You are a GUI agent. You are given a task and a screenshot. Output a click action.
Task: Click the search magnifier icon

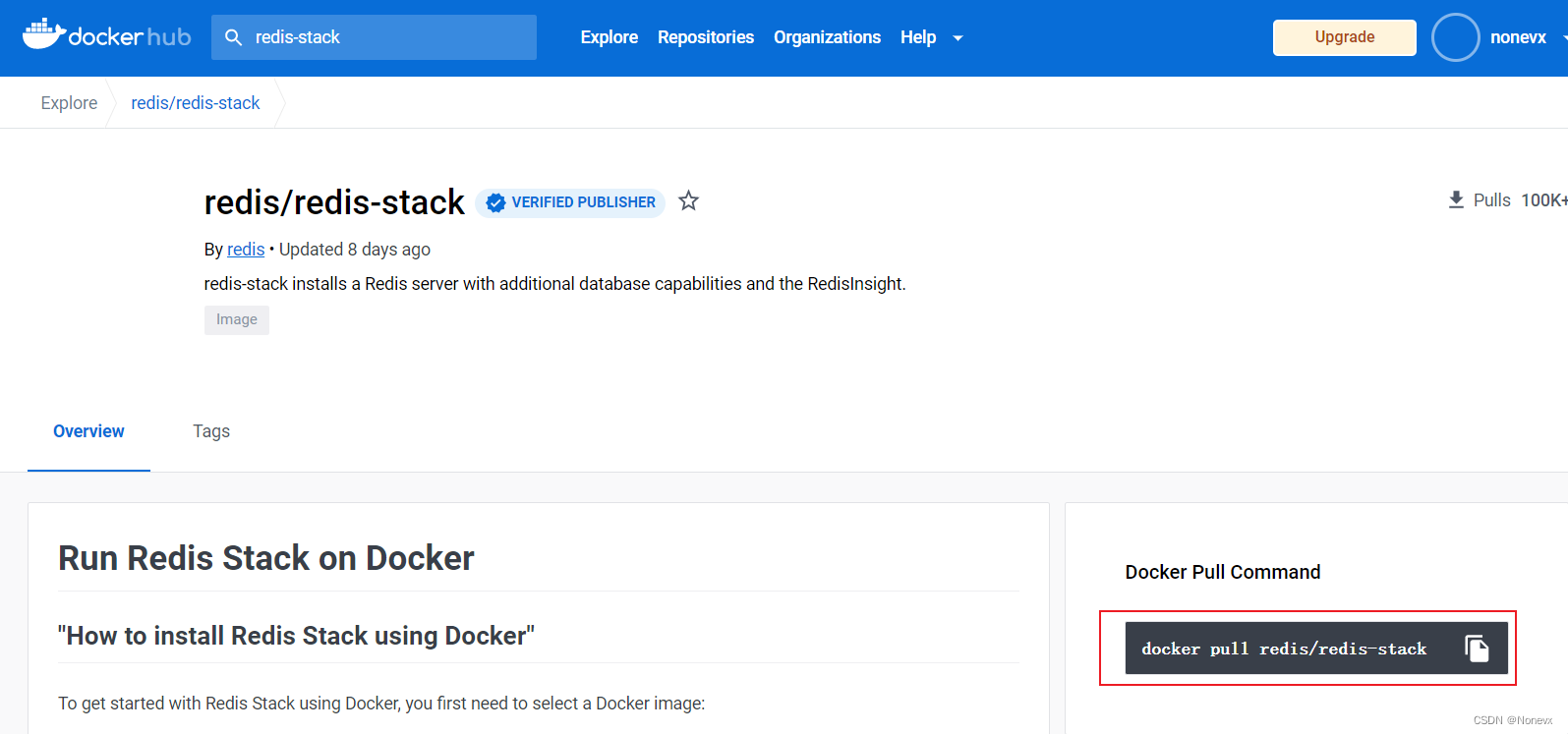pyautogui.click(x=234, y=37)
